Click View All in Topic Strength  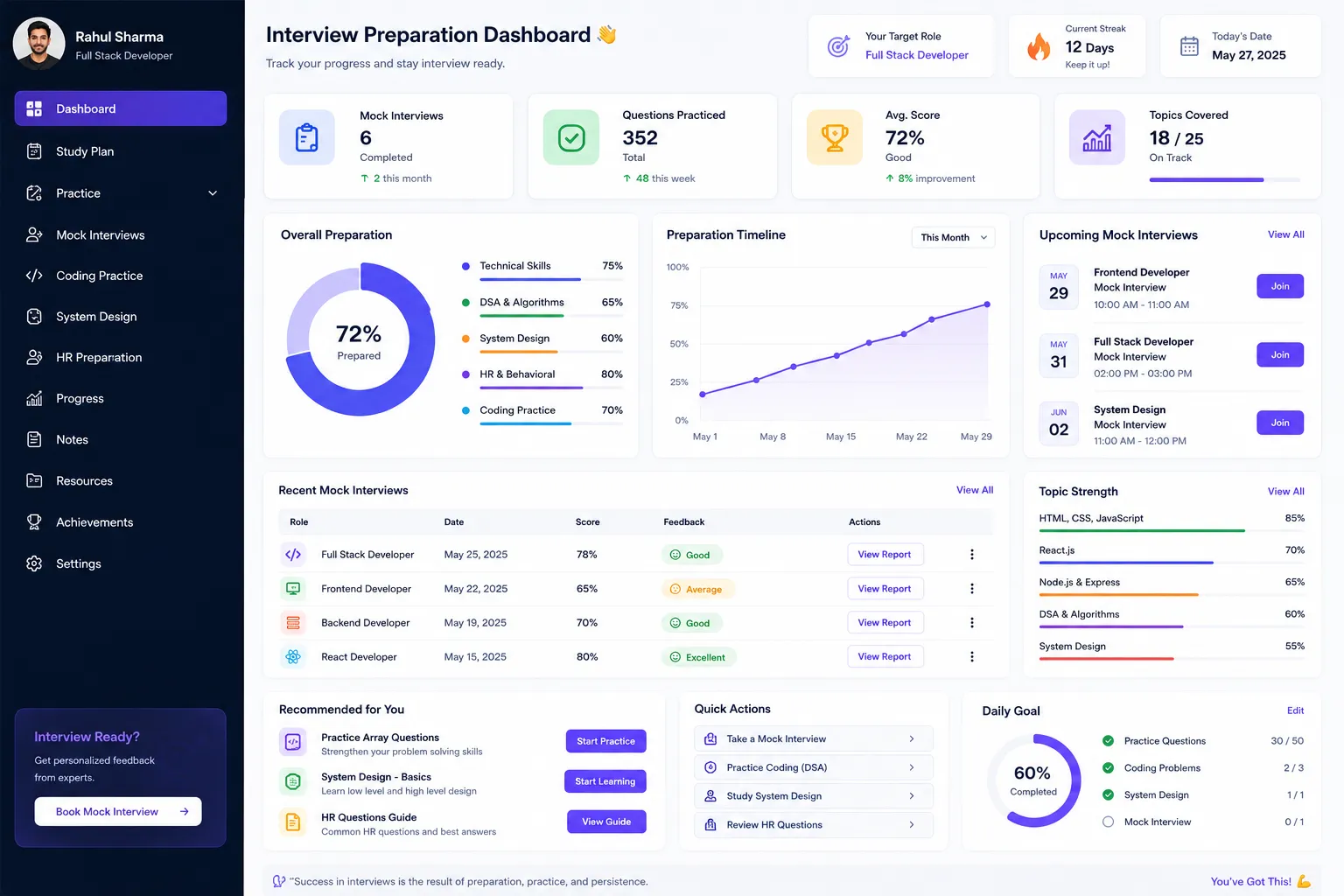tap(1285, 492)
